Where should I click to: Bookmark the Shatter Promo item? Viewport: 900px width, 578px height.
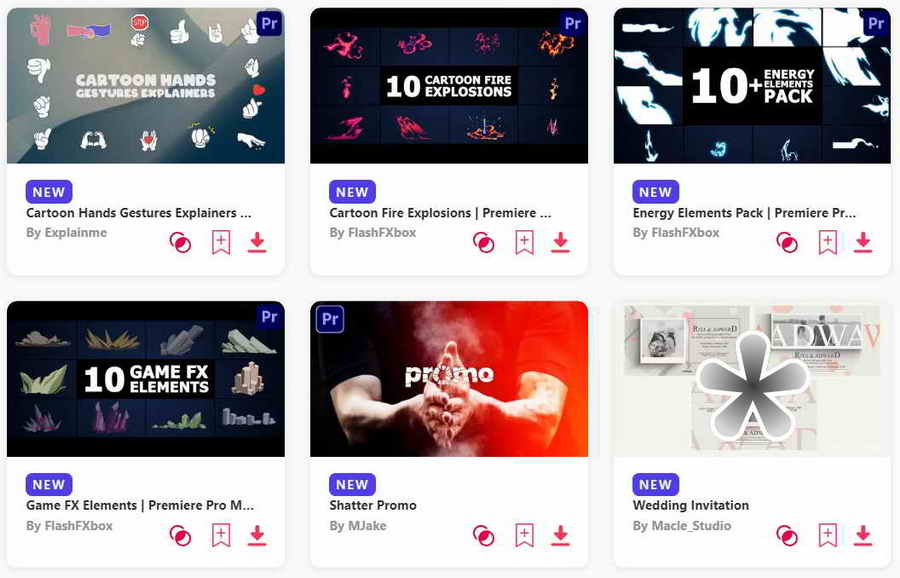(524, 535)
